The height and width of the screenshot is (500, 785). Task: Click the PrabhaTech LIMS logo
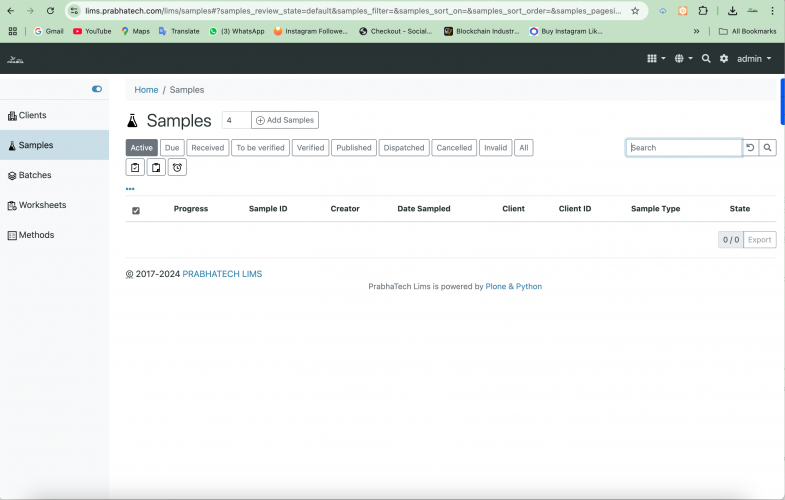[16, 59]
